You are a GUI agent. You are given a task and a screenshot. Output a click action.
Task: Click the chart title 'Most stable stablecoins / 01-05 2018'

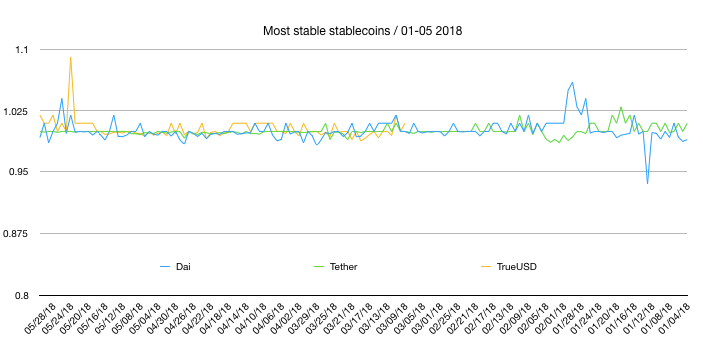click(362, 31)
